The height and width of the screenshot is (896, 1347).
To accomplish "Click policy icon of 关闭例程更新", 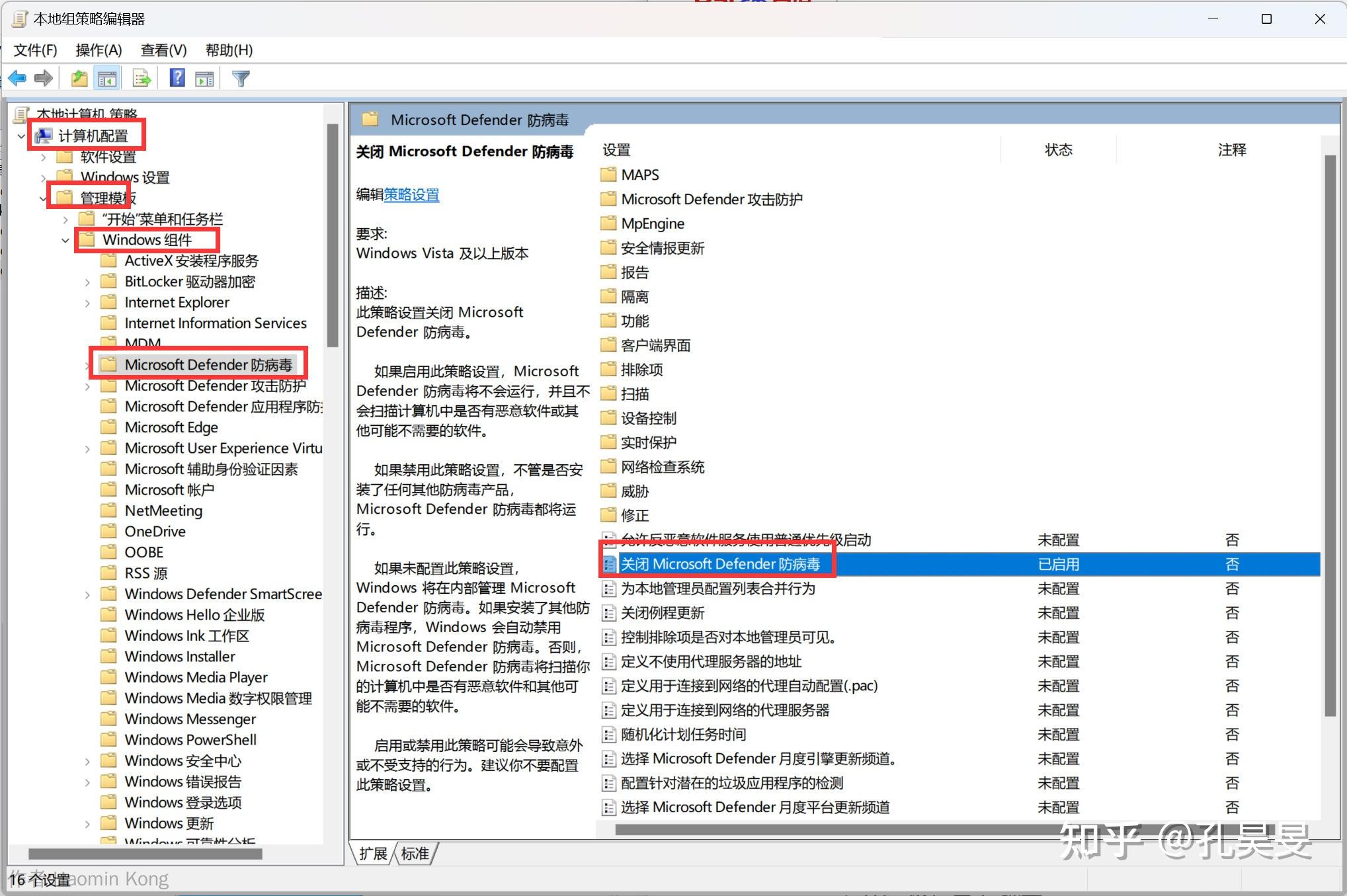I will pos(608,613).
